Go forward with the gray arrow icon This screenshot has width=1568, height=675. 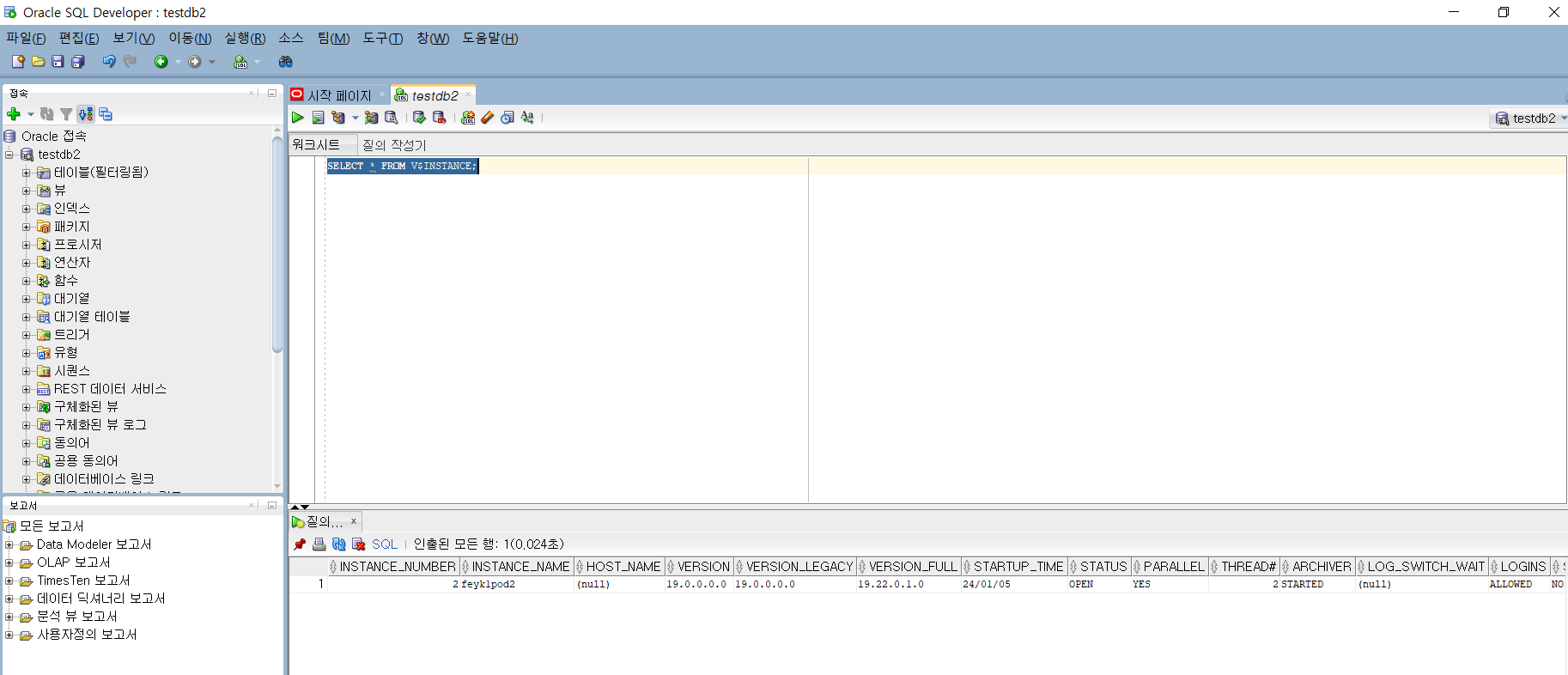tap(195, 62)
